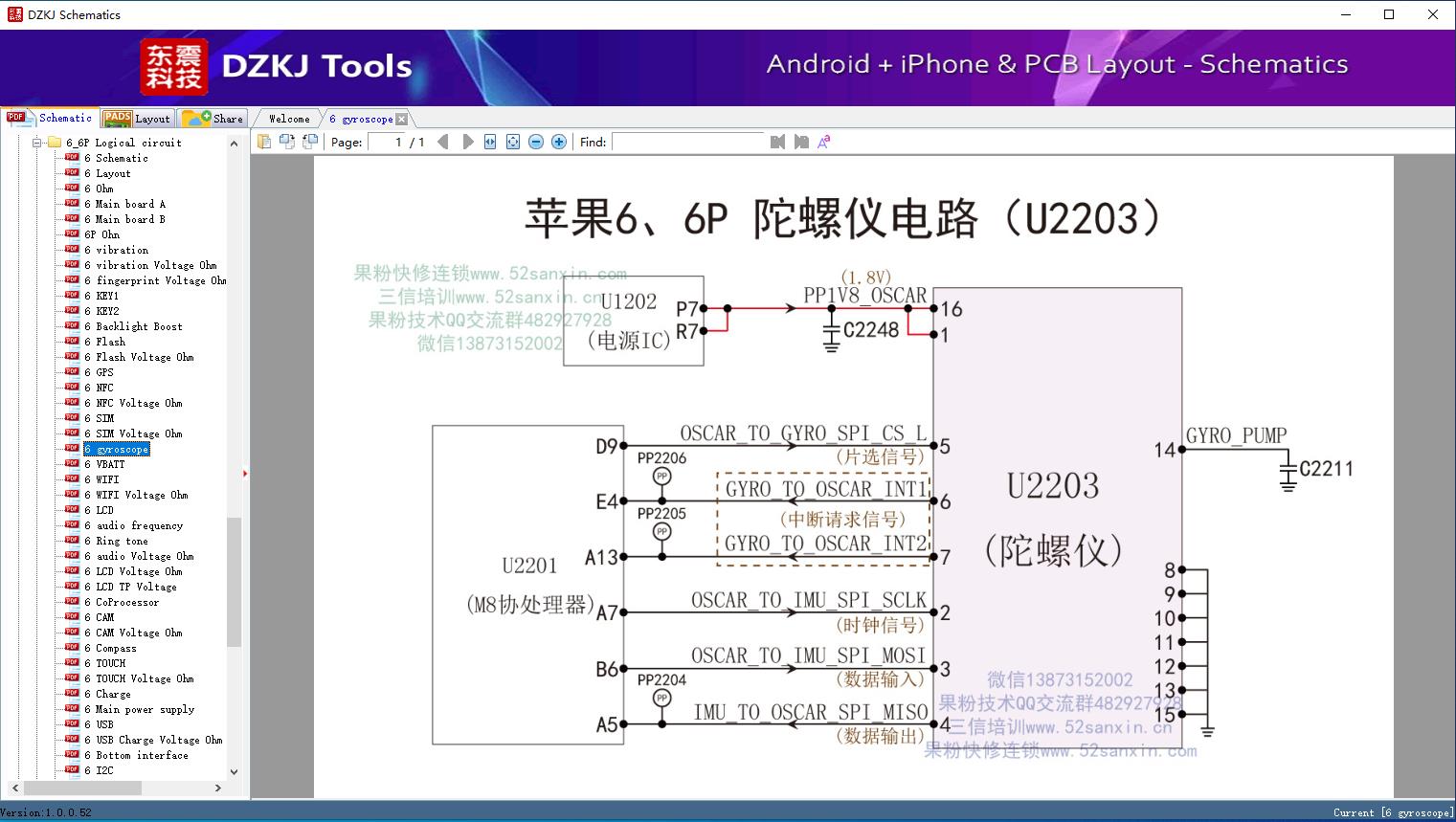Open the 6 Main power supply item

point(139,709)
